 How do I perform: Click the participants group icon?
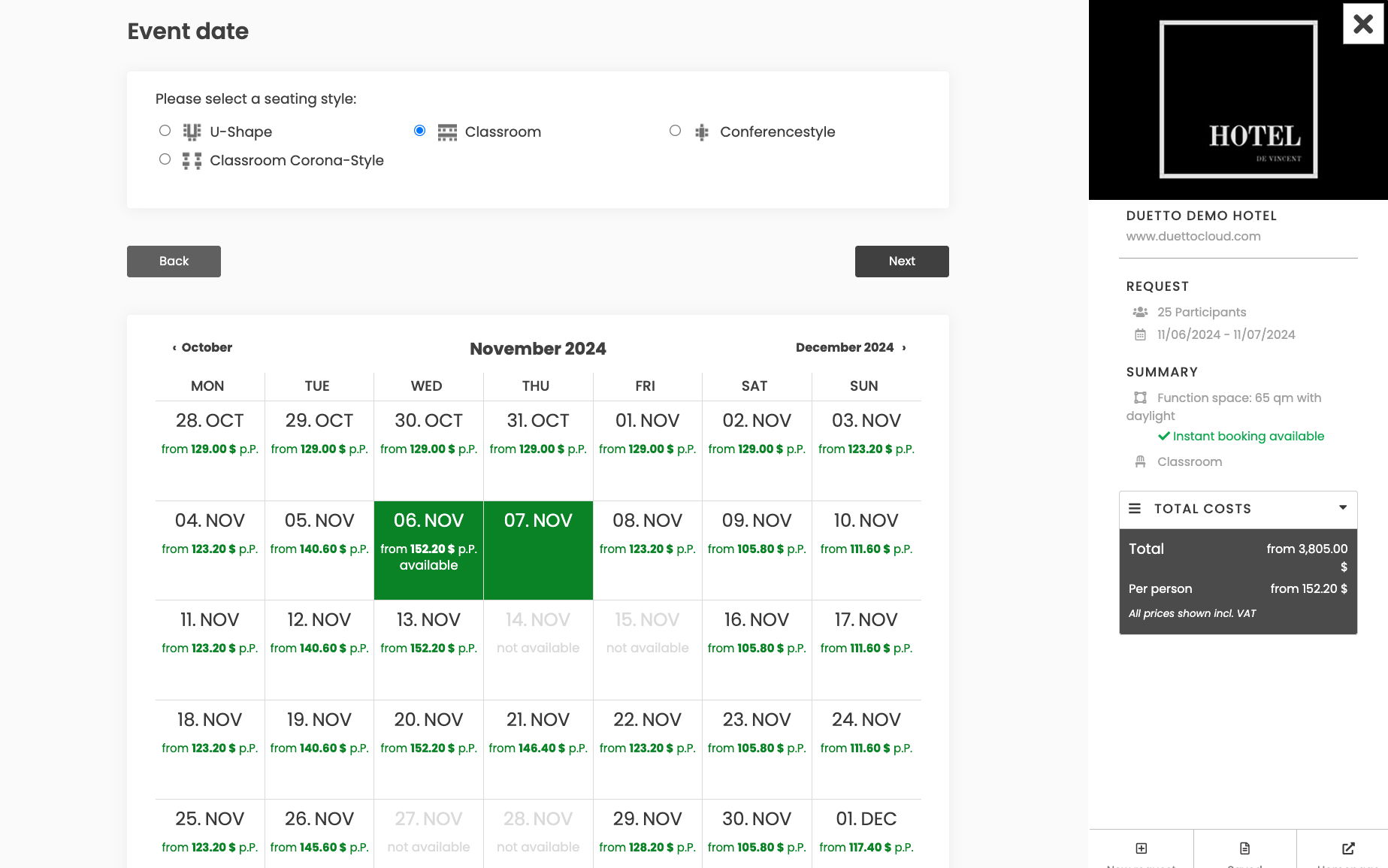click(x=1140, y=312)
